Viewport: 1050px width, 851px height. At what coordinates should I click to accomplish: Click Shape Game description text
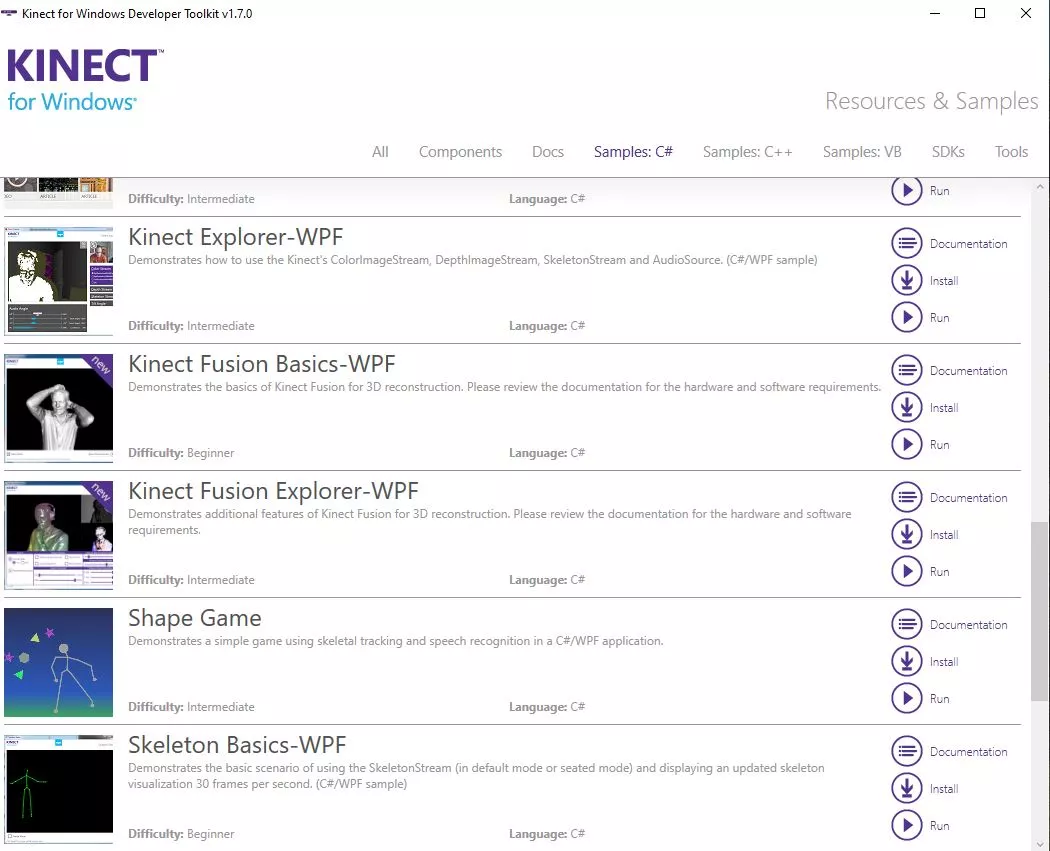pos(396,641)
